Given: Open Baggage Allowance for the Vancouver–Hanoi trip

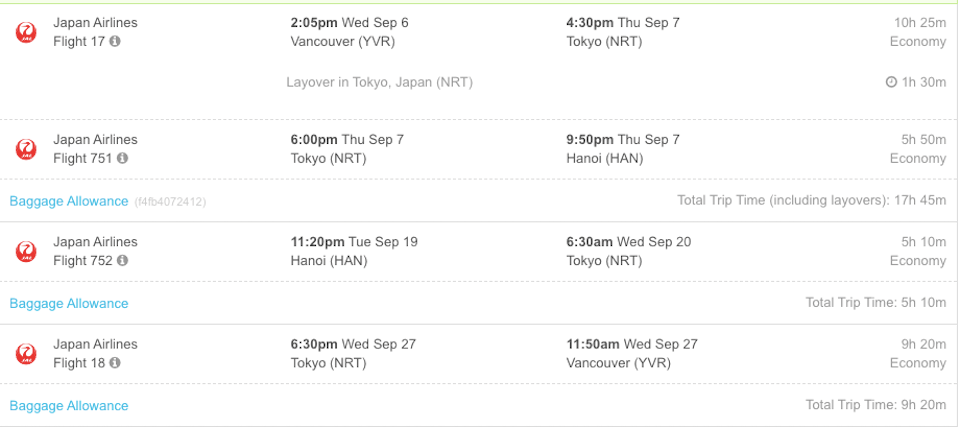Looking at the screenshot, I should pos(69,202).
